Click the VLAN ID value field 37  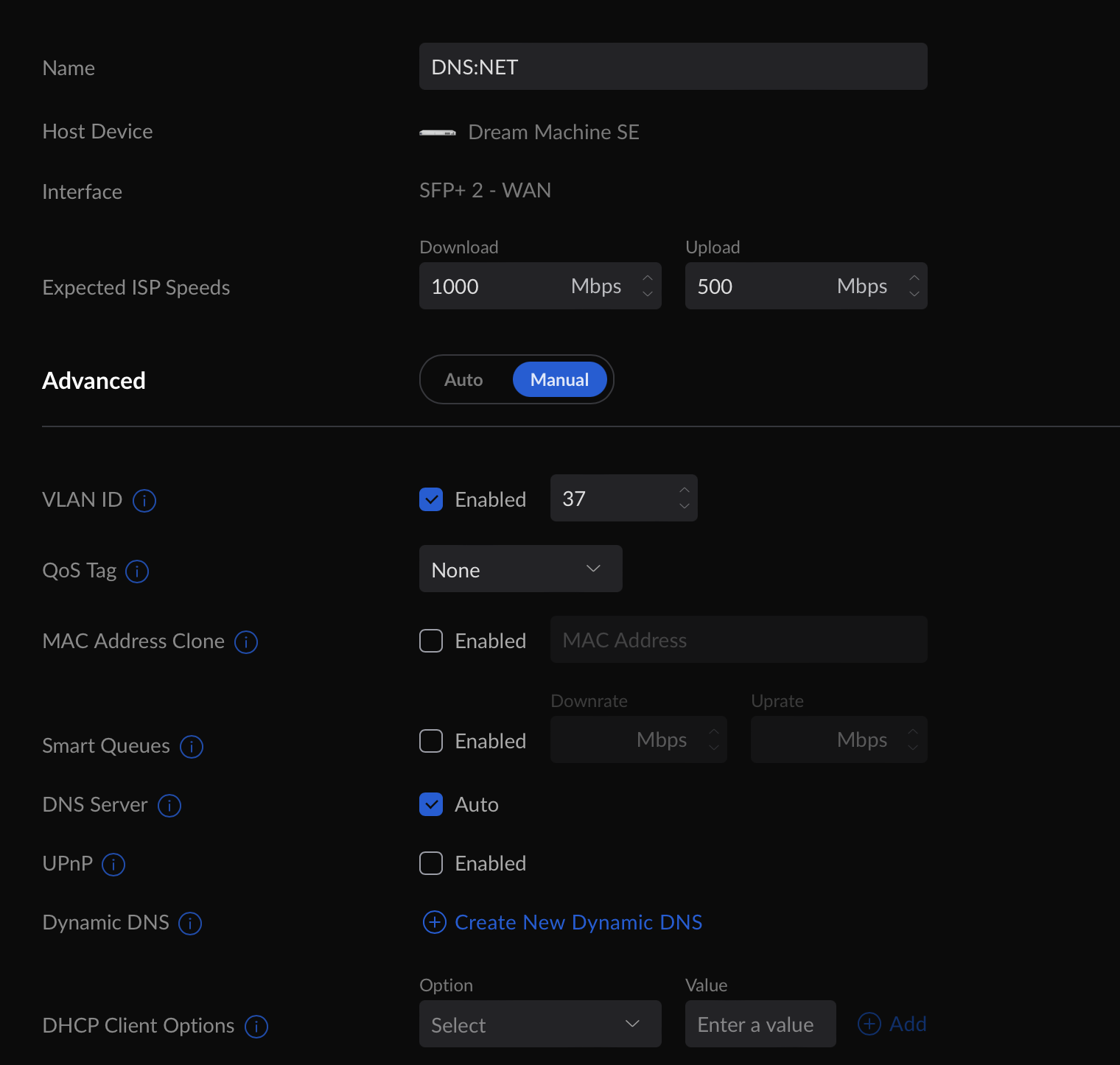point(624,498)
